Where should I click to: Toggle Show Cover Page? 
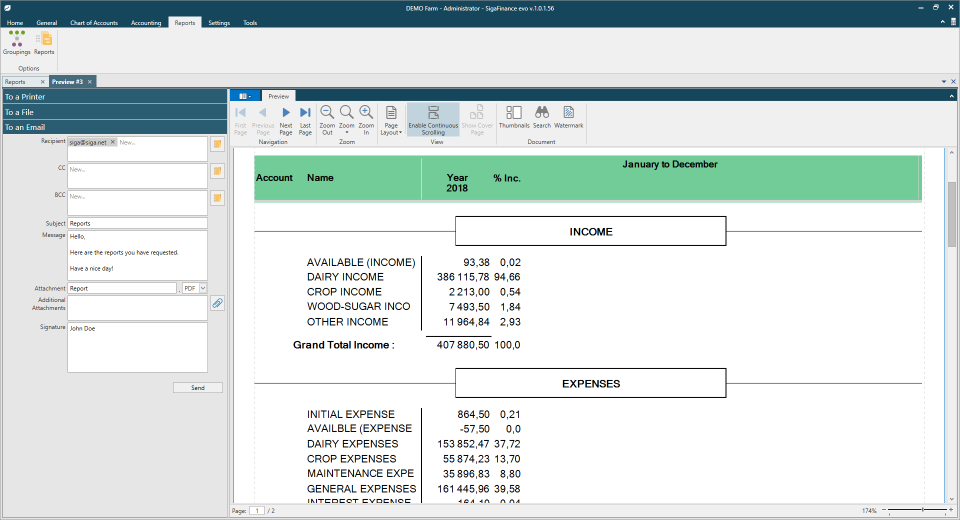click(477, 120)
